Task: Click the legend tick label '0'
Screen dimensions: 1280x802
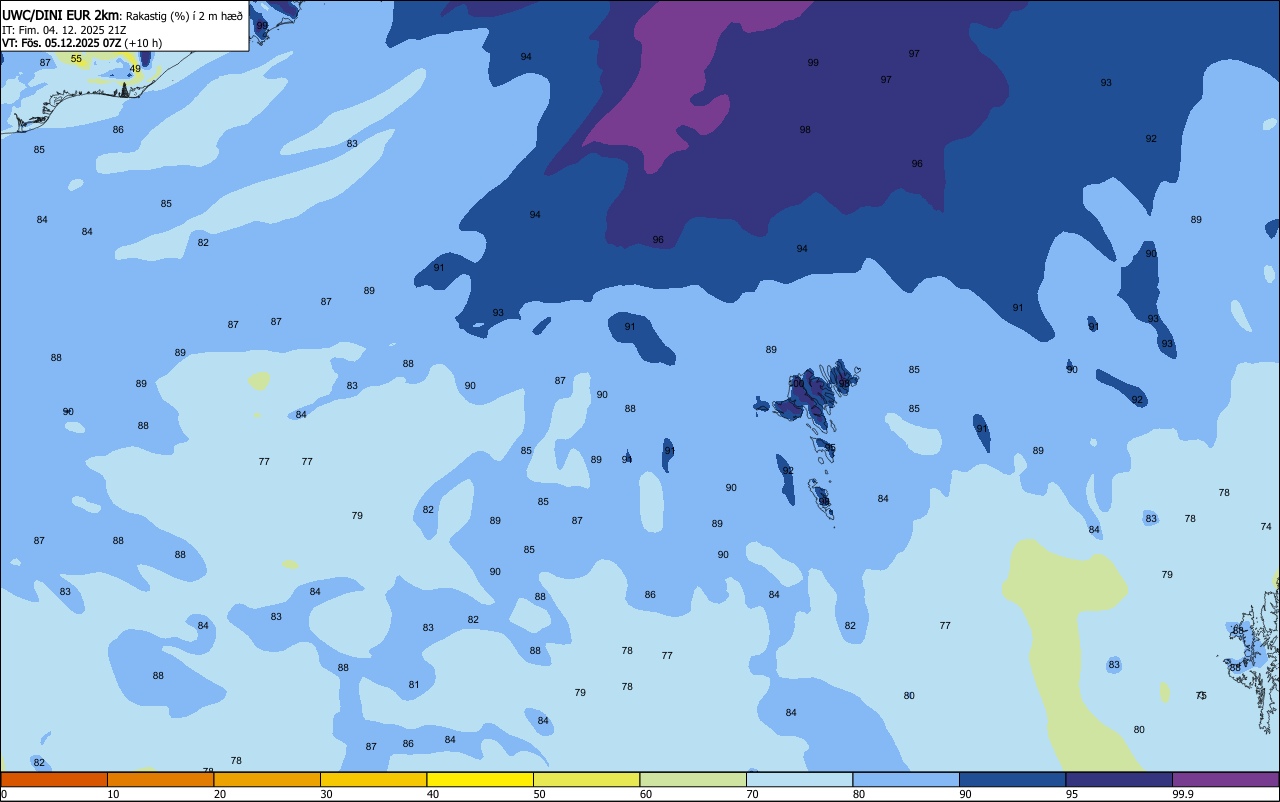Action: [x=4, y=794]
